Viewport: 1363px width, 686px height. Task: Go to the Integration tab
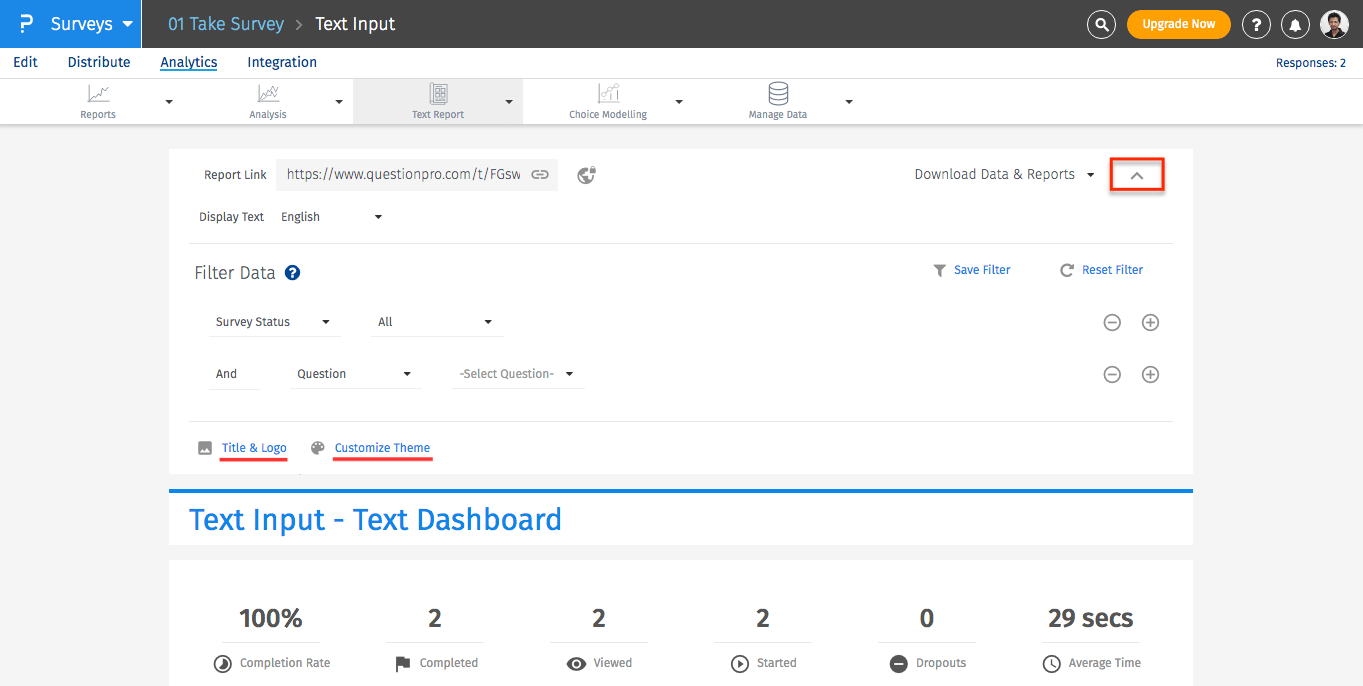click(282, 62)
